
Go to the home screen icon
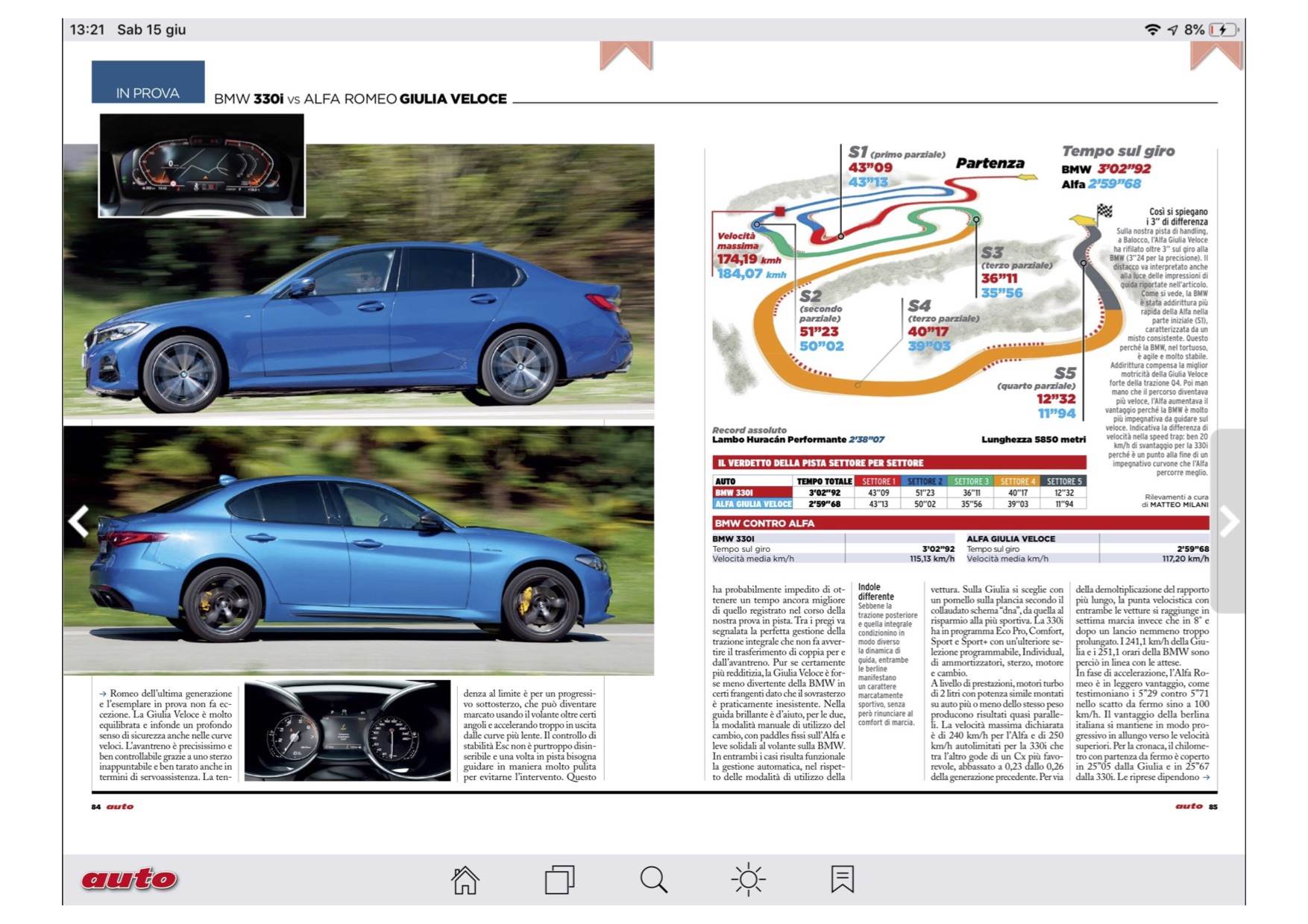click(x=465, y=880)
